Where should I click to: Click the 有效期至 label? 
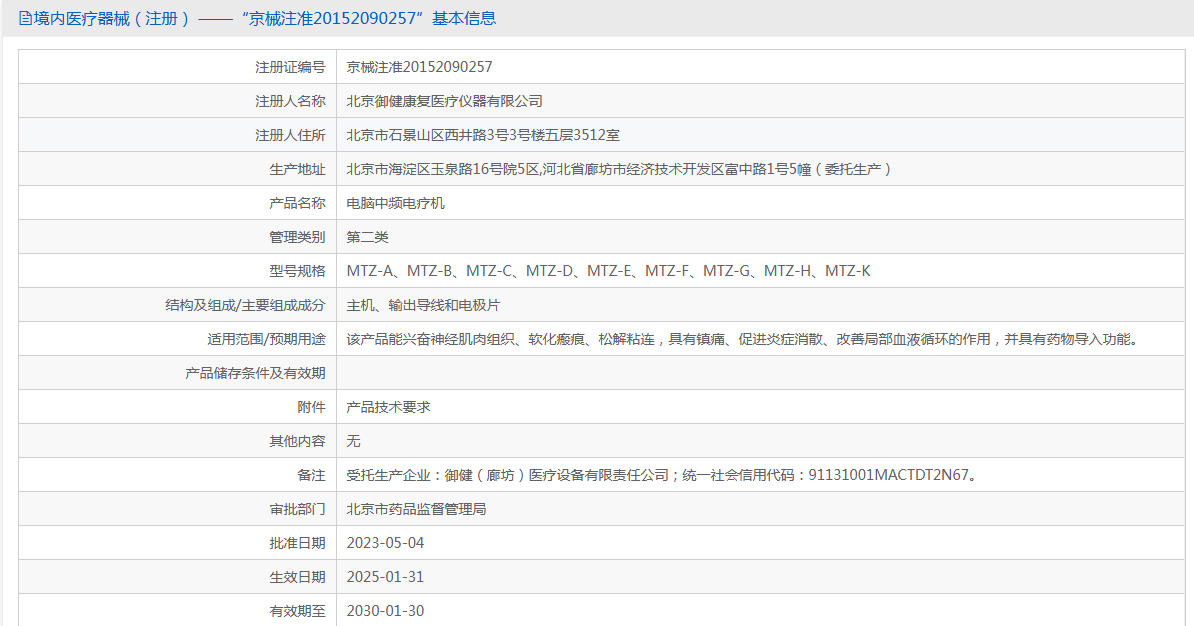(x=297, y=612)
